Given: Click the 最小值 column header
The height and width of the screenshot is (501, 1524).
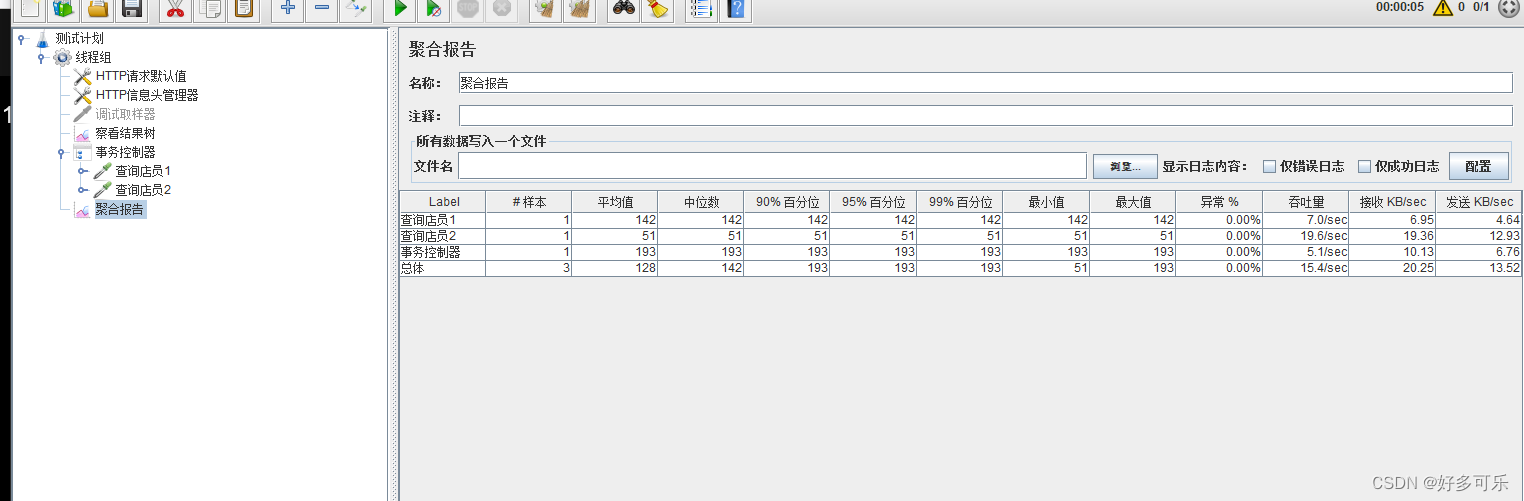Looking at the screenshot, I should [1045, 202].
